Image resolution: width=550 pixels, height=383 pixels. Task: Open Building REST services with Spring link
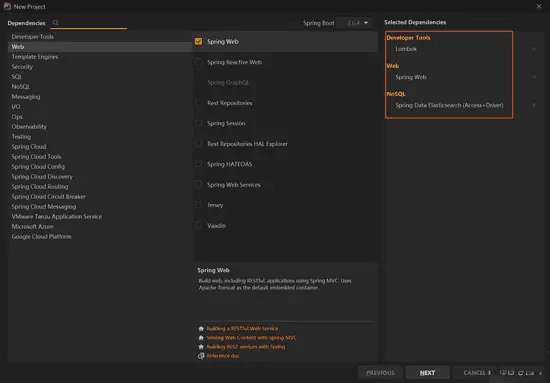pyautogui.click(x=246, y=347)
